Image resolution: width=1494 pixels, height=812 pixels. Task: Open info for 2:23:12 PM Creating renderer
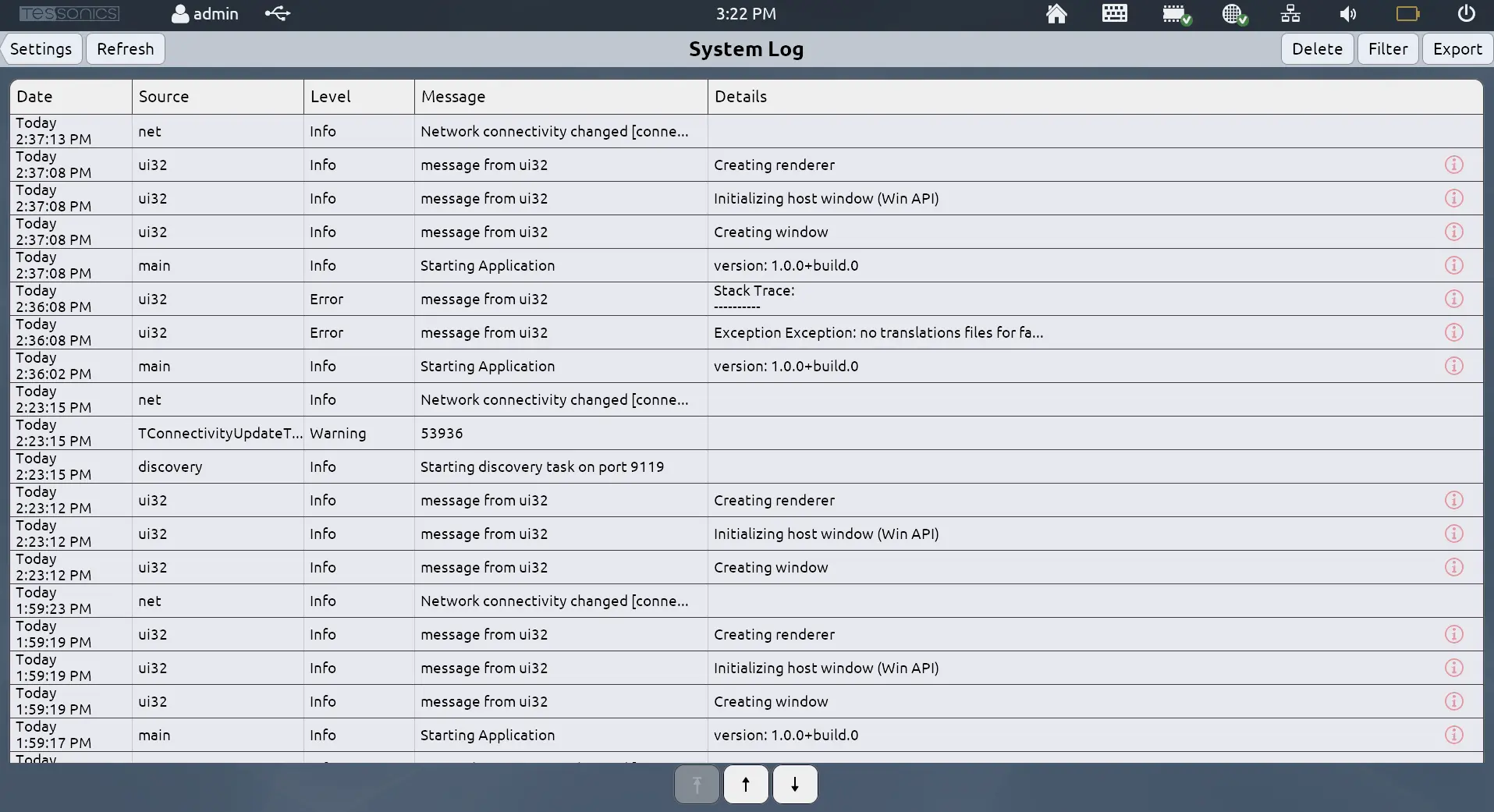point(1453,500)
